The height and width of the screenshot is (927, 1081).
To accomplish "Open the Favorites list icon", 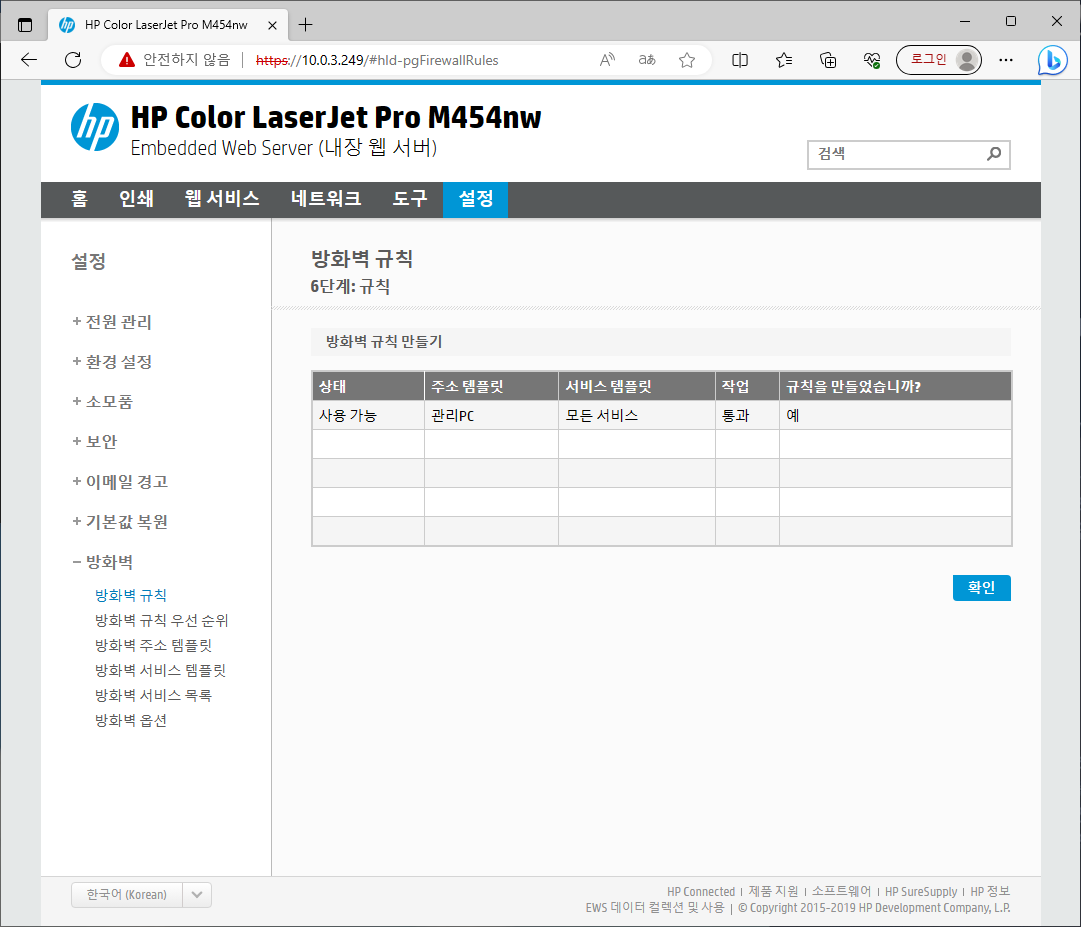I will pos(784,60).
